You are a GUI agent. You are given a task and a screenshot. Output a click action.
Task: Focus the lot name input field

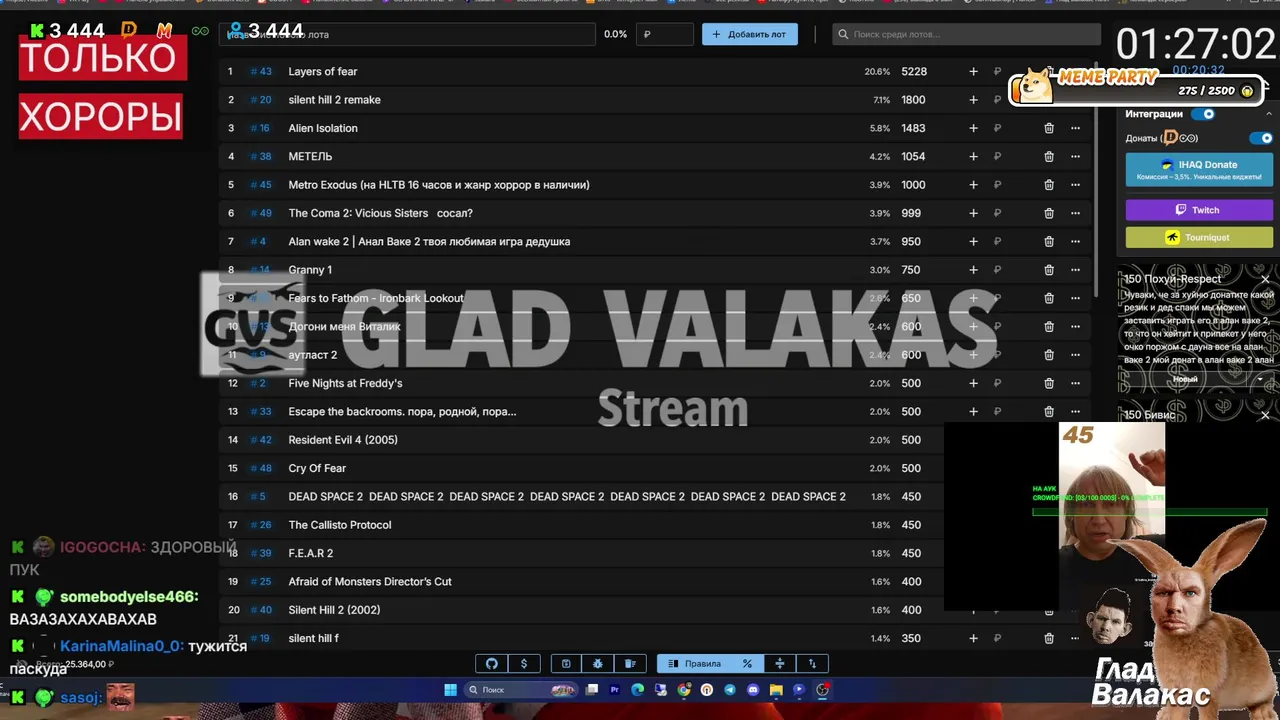click(x=407, y=34)
